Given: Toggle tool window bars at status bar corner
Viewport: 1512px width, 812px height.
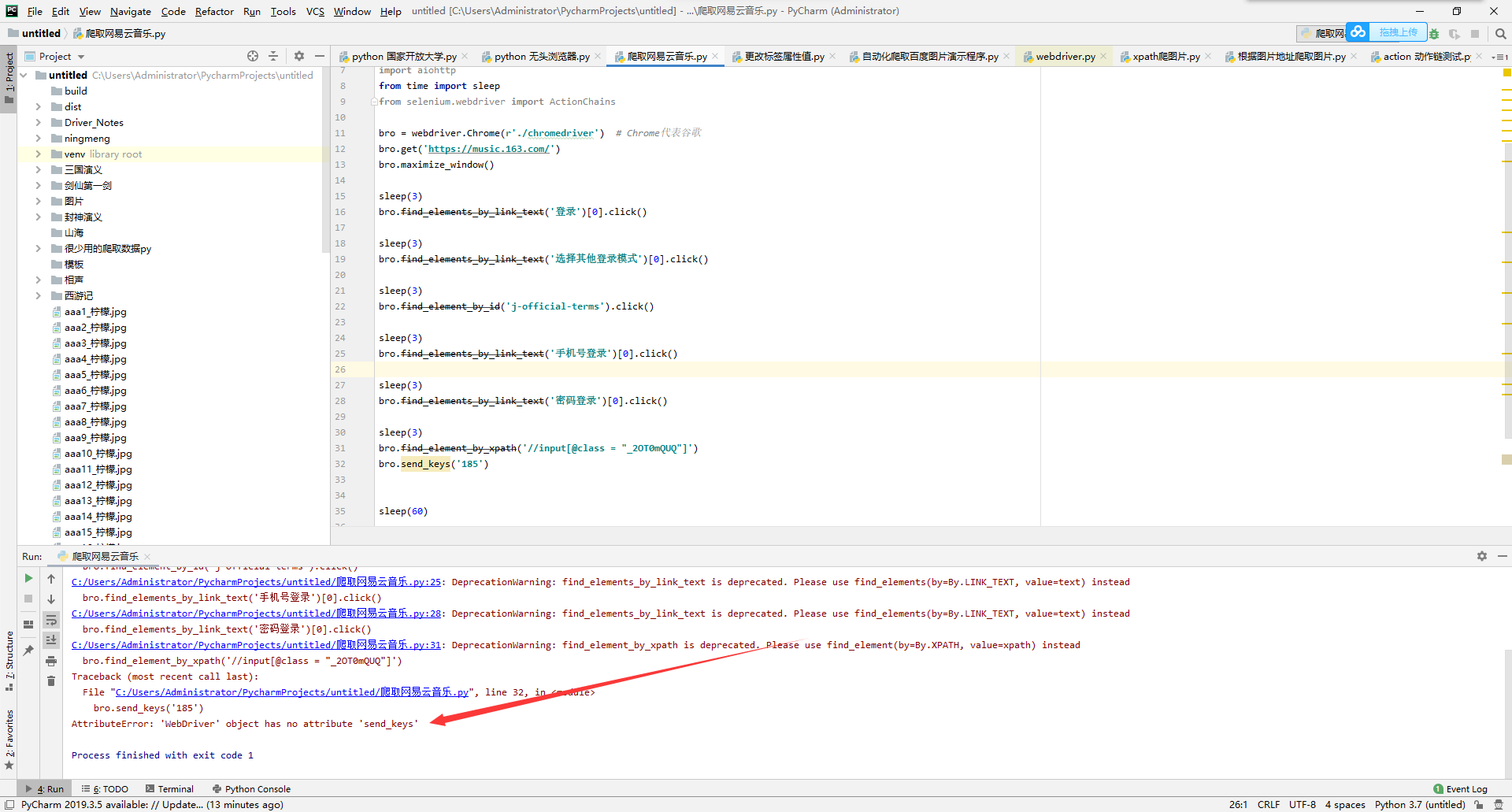Looking at the screenshot, I should click(x=9, y=804).
